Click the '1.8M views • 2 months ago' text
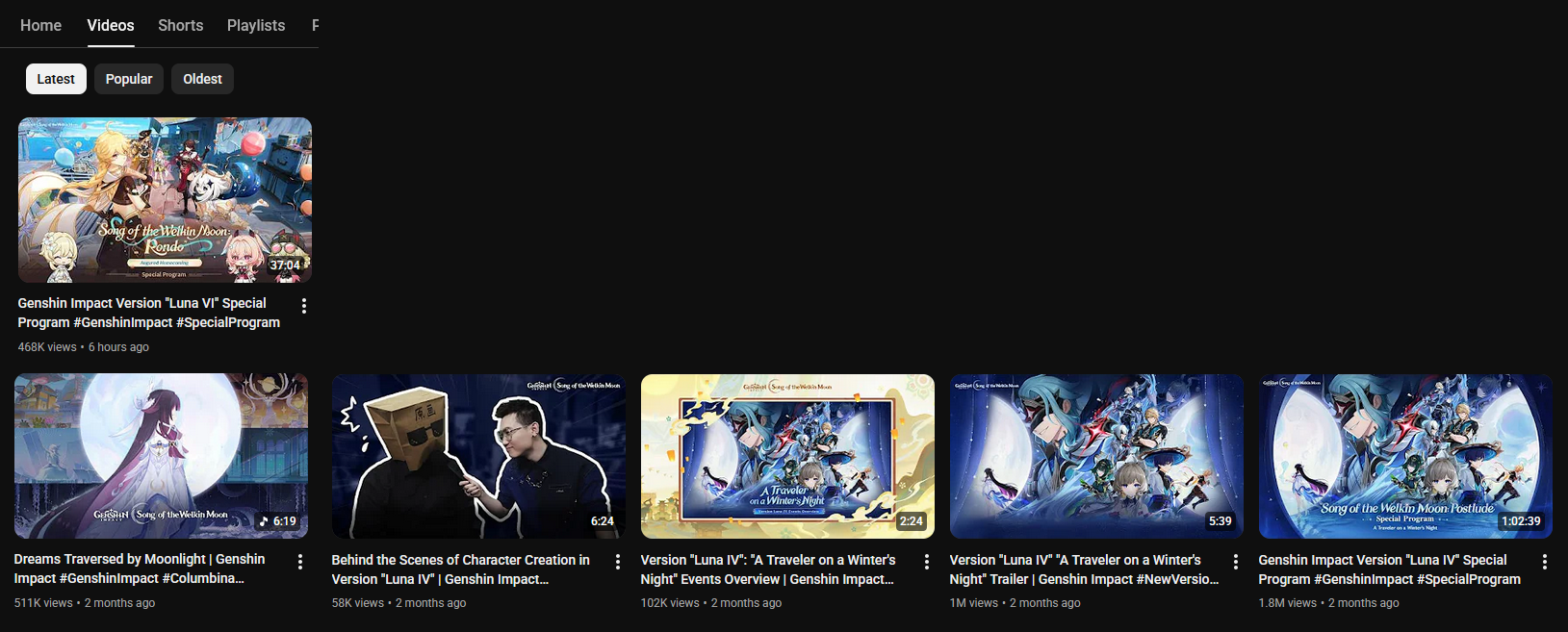Viewport: 1568px width, 632px height. click(1328, 603)
